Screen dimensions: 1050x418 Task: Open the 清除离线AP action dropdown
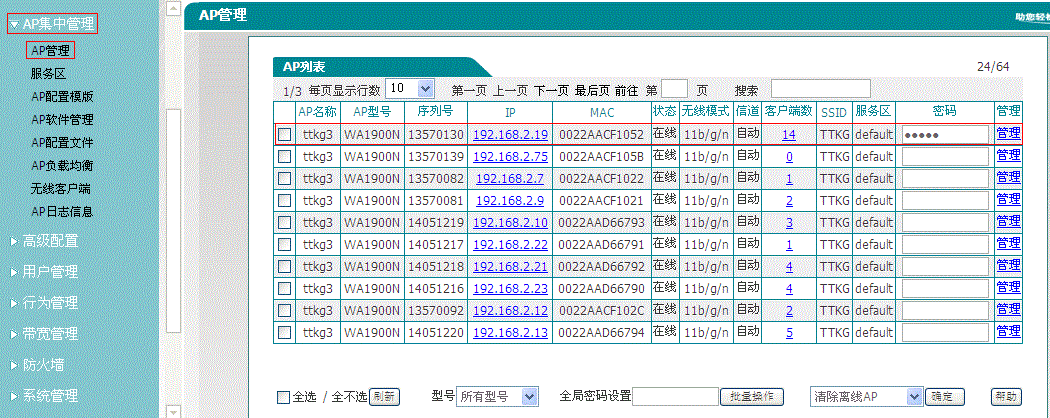click(x=867, y=397)
